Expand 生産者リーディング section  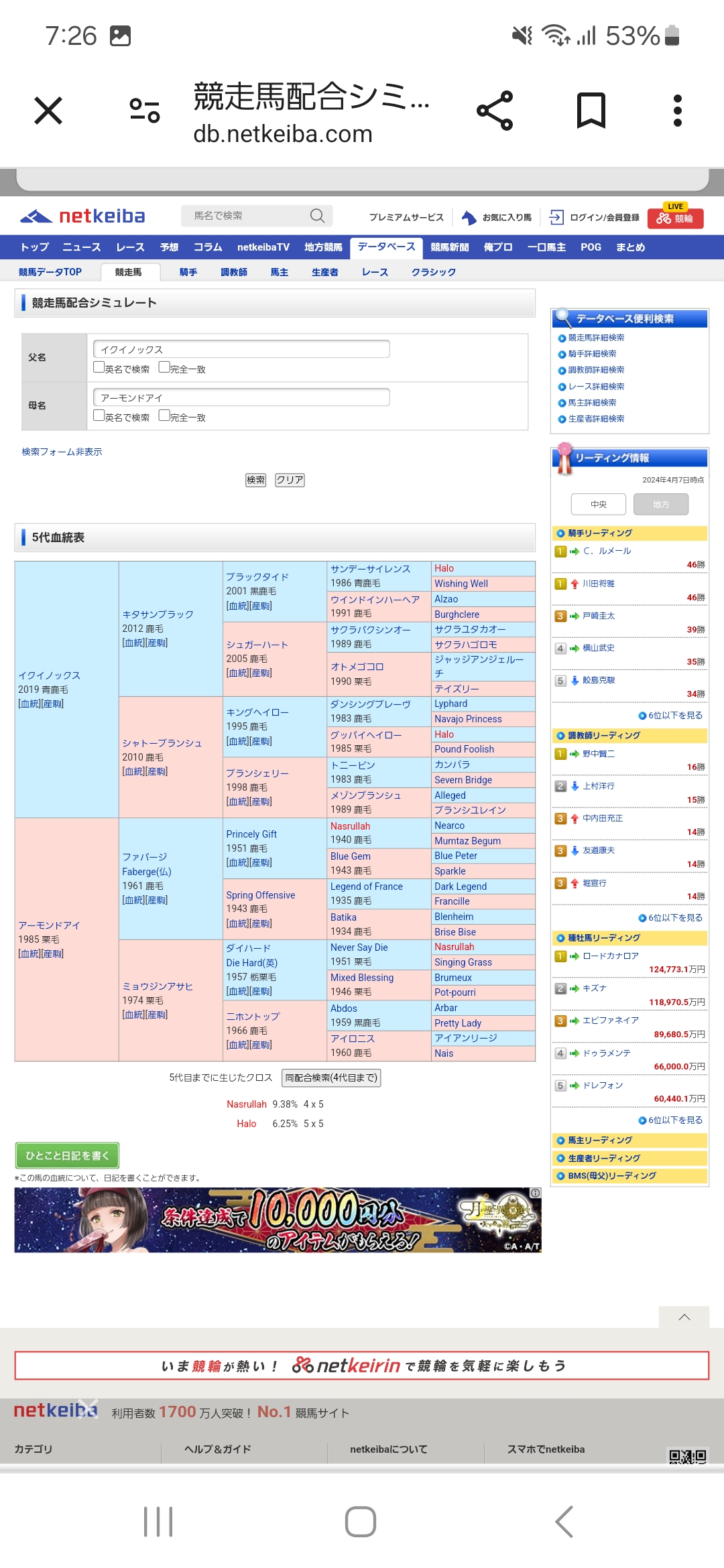604,1158
